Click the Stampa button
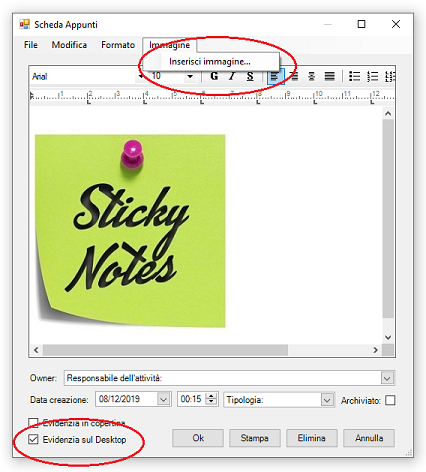The image size is (426, 472). click(255, 438)
